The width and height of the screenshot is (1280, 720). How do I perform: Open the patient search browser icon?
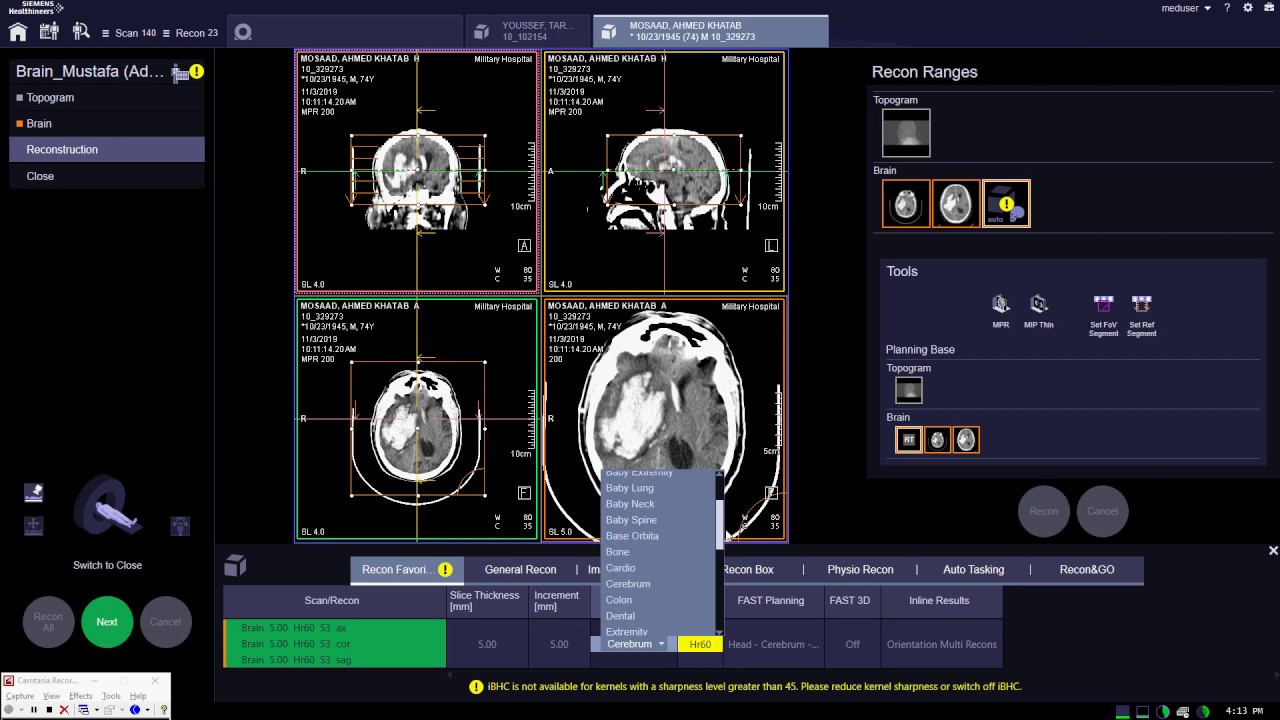coord(81,32)
